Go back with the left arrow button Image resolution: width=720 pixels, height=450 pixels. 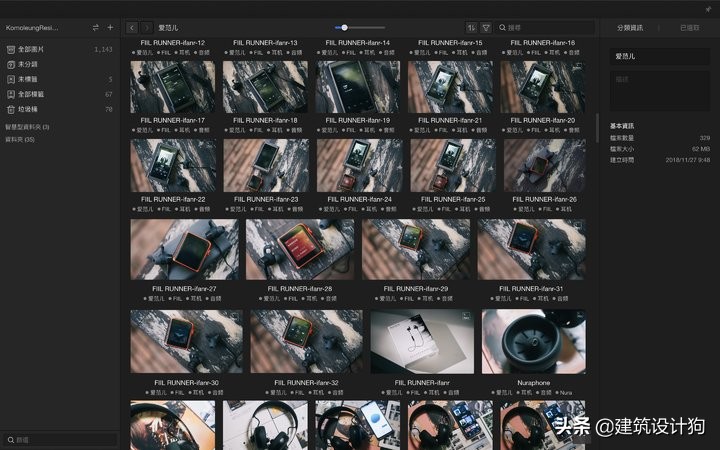[134, 28]
